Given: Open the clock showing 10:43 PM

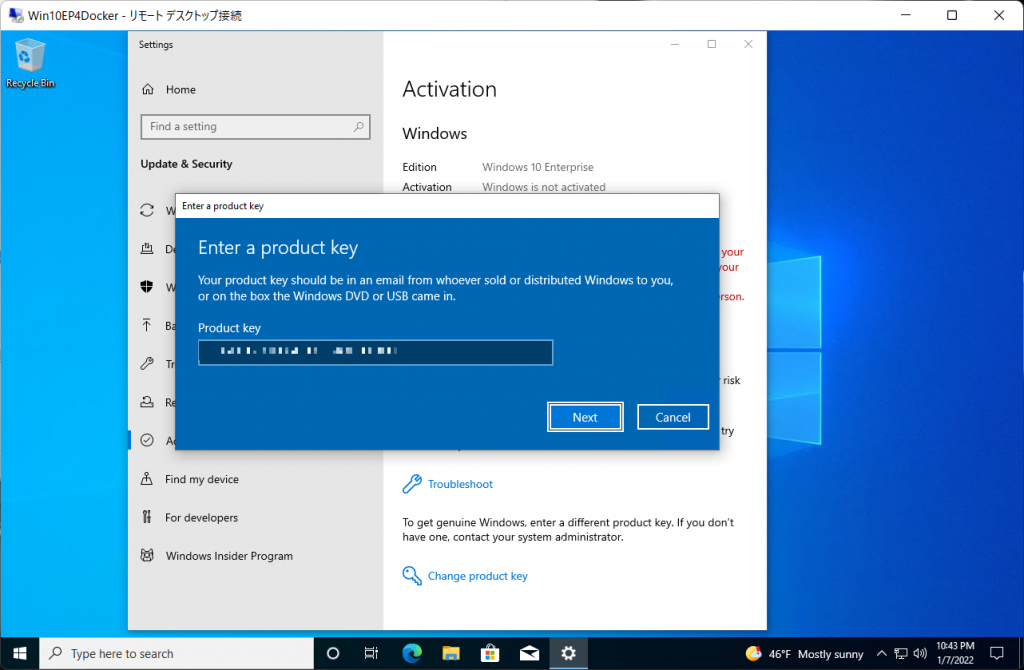Looking at the screenshot, I should pos(955,653).
